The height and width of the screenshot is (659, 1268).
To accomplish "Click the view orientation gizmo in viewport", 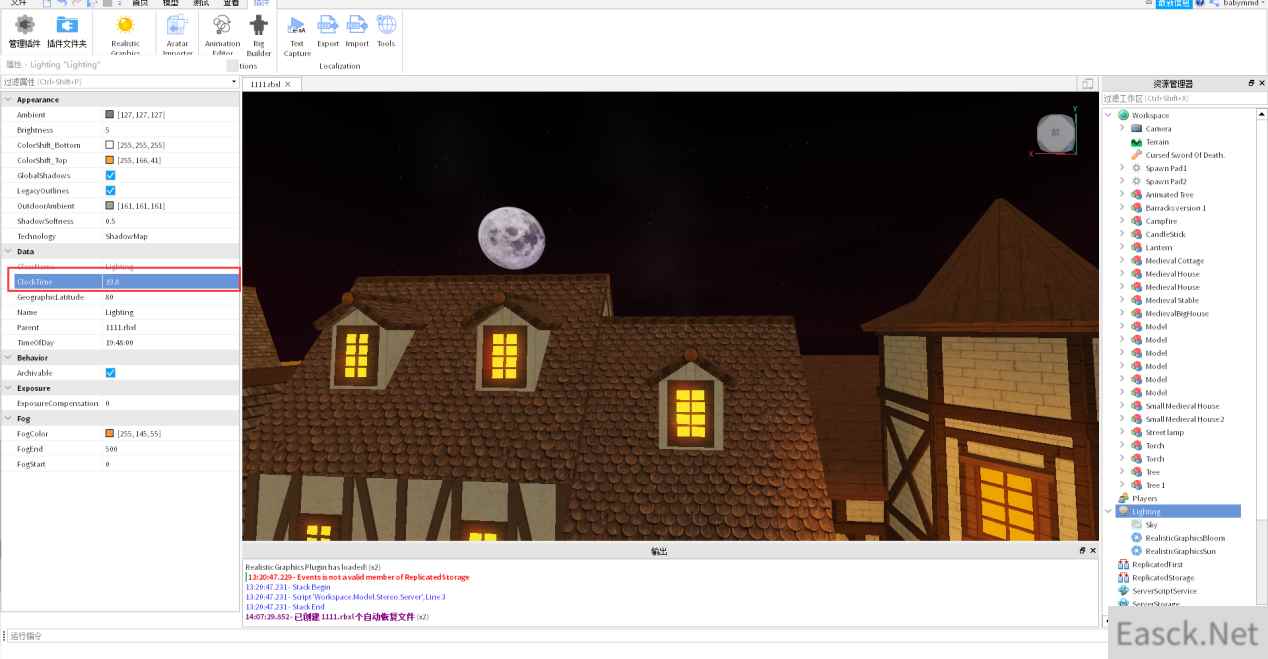I will click(x=1054, y=133).
